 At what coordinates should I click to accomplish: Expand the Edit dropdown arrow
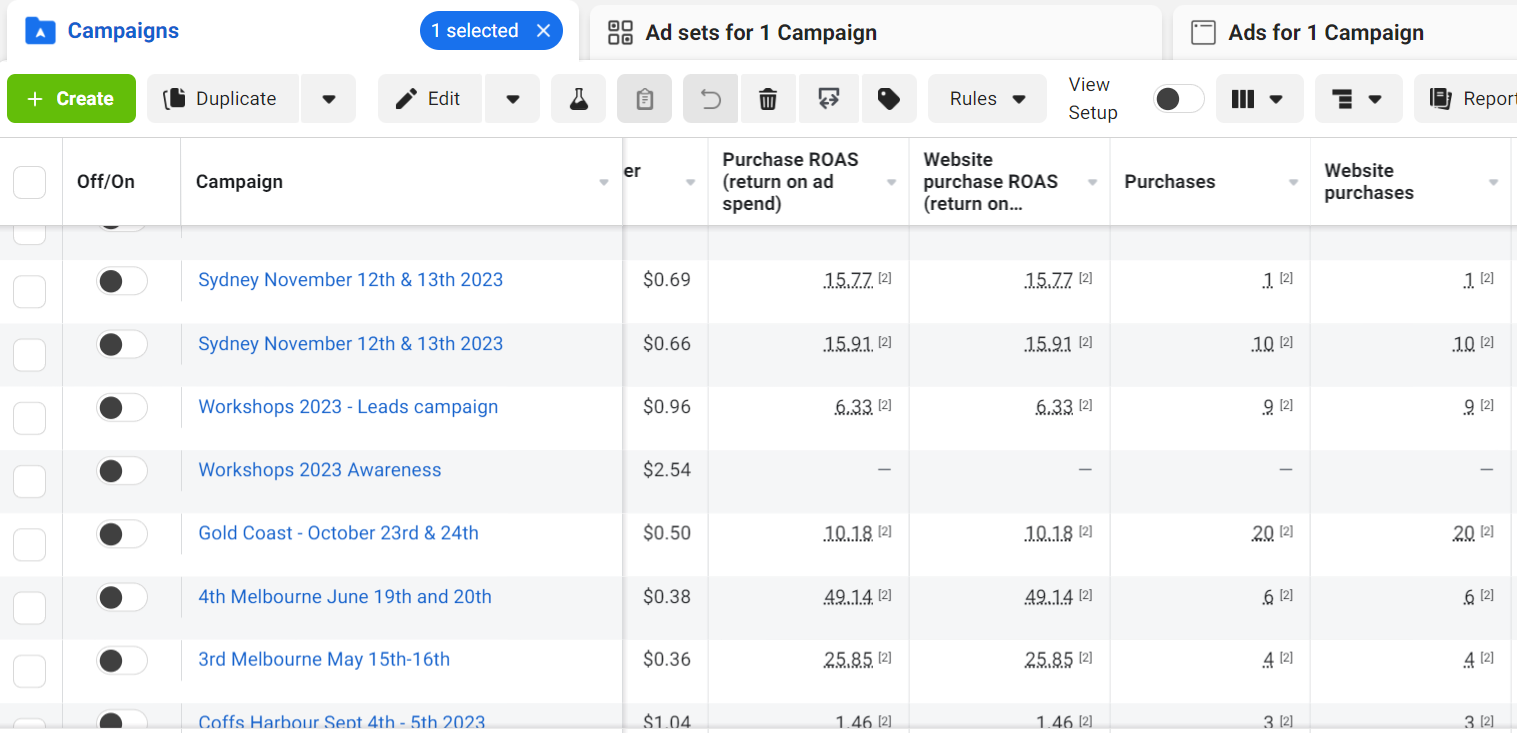[x=512, y=99]
